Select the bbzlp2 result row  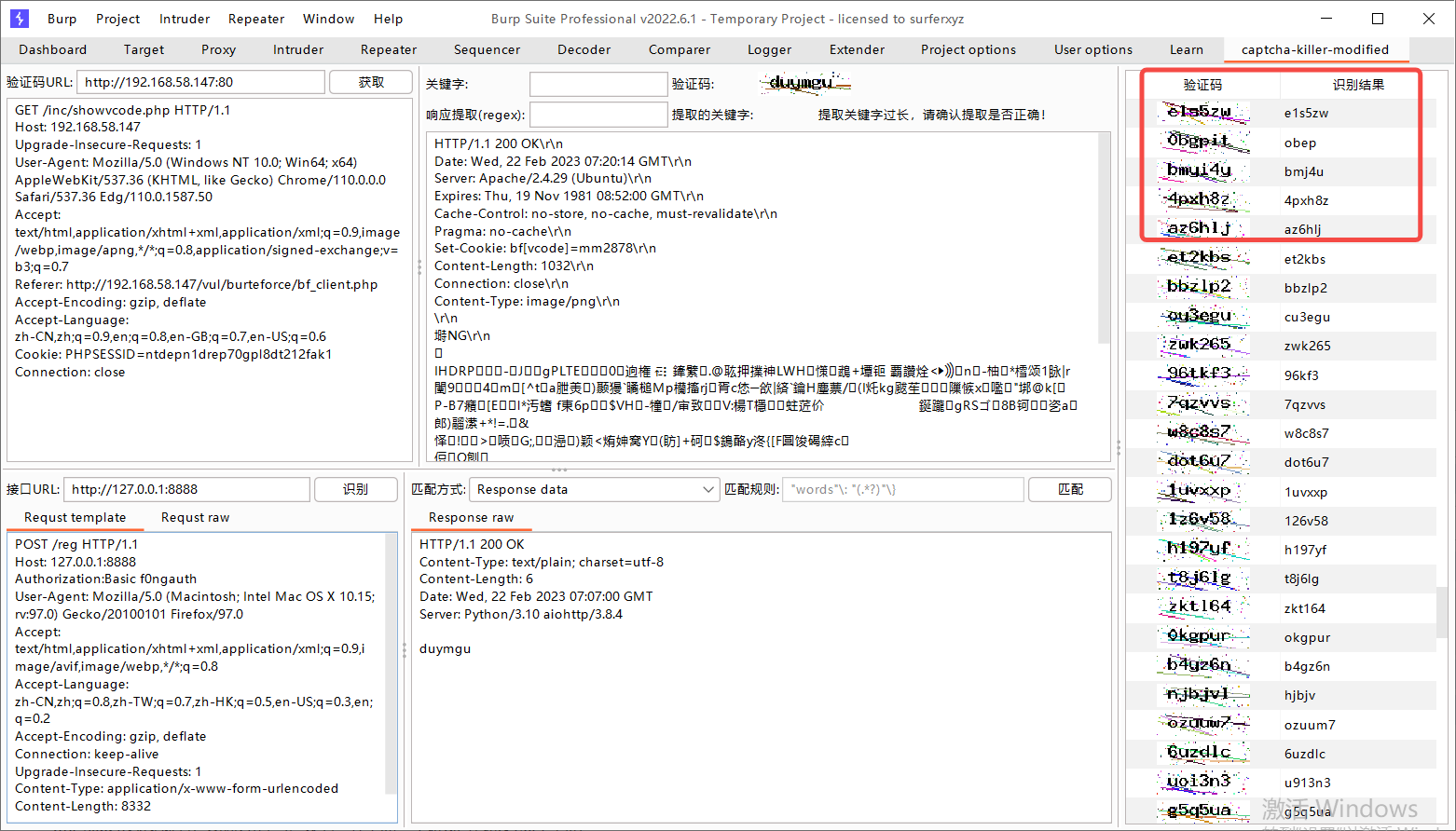click(x=1281, y=288)
